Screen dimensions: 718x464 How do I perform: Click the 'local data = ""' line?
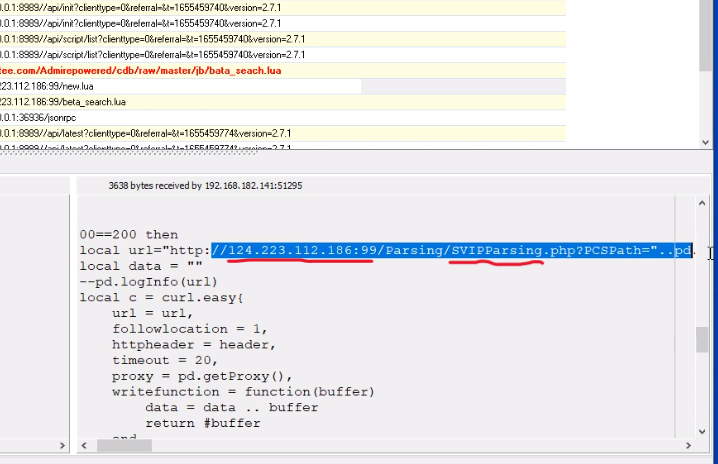(x=141, y=266)
